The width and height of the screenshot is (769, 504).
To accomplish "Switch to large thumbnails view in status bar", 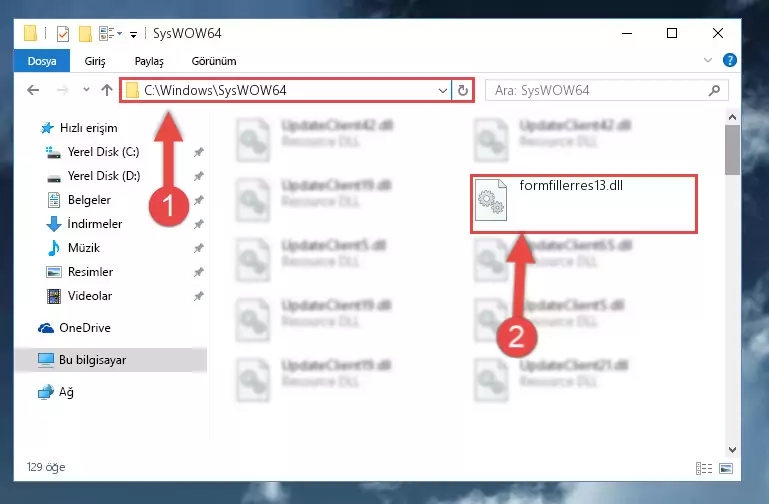I will pyautogui.click(x=726, y=468).
